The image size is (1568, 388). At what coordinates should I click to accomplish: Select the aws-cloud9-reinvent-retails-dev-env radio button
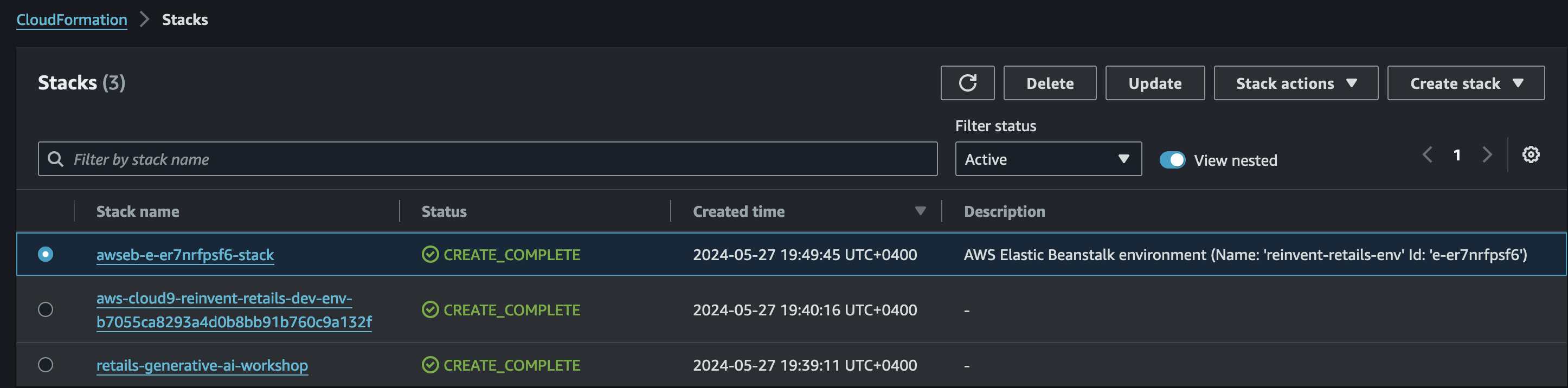[x=46, y=309]
